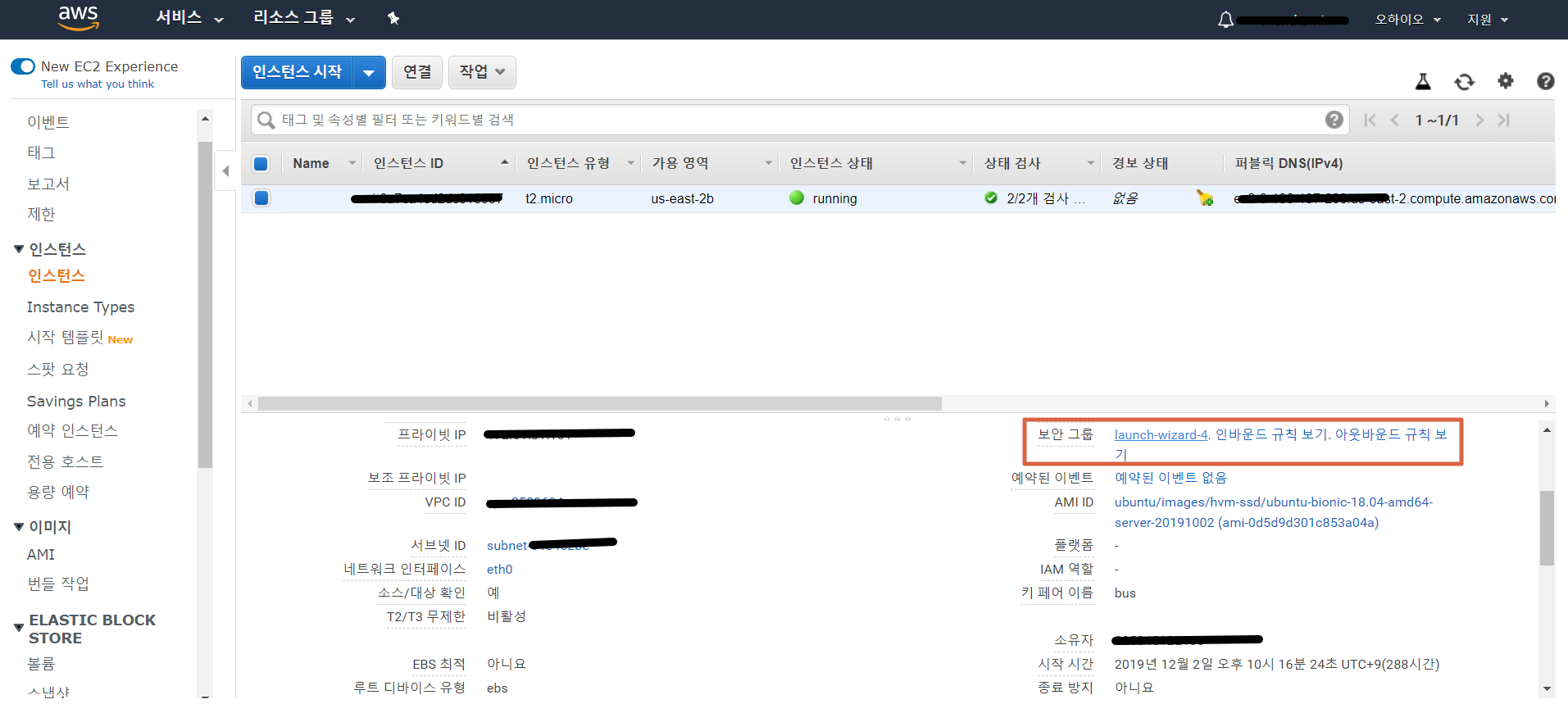Click the 인스턴스 시작 button
Image resolution: width=1568 pixels, height=704 pixels.
297,72
